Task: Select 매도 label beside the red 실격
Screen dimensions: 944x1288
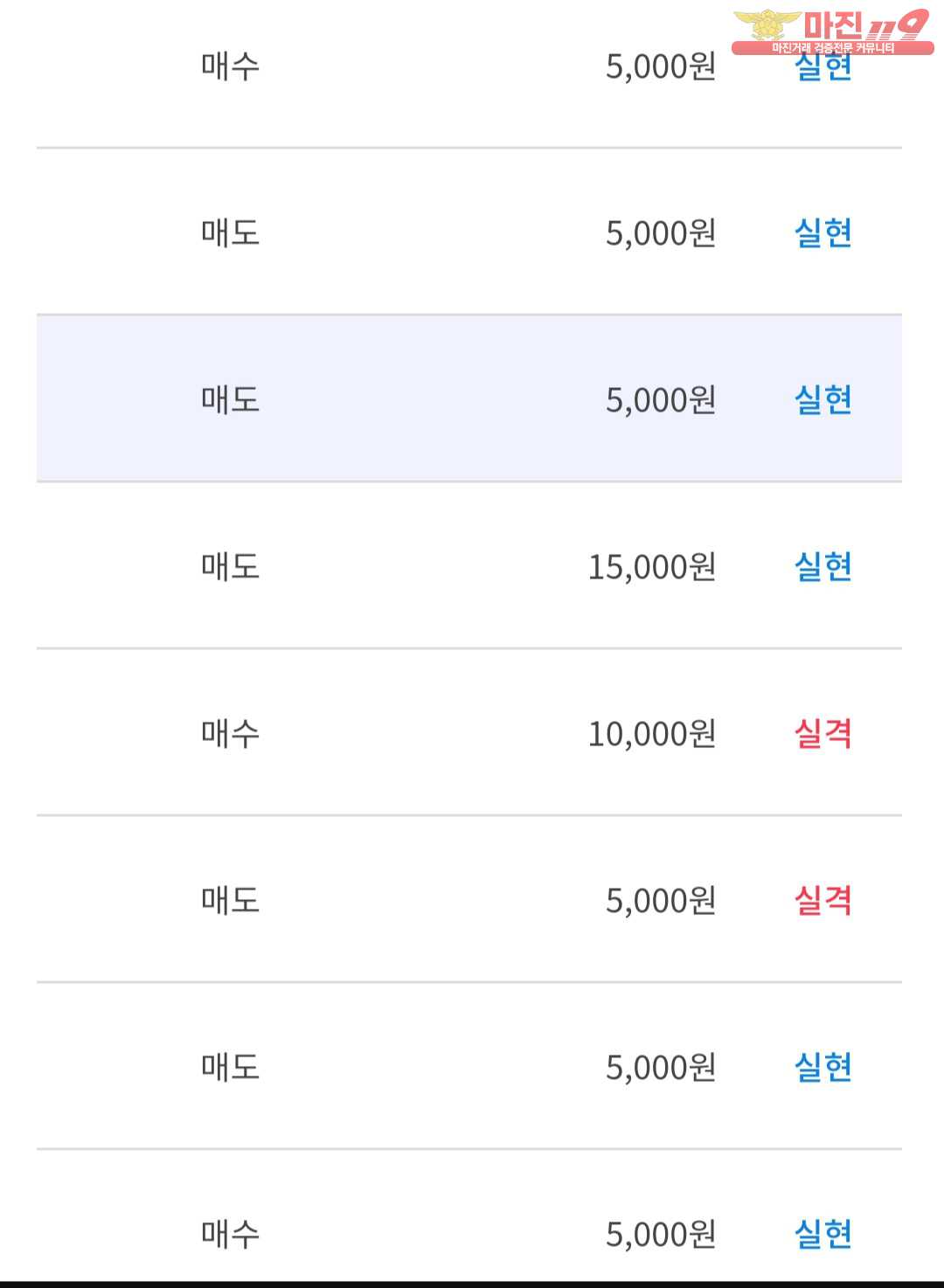Action: 231,900
